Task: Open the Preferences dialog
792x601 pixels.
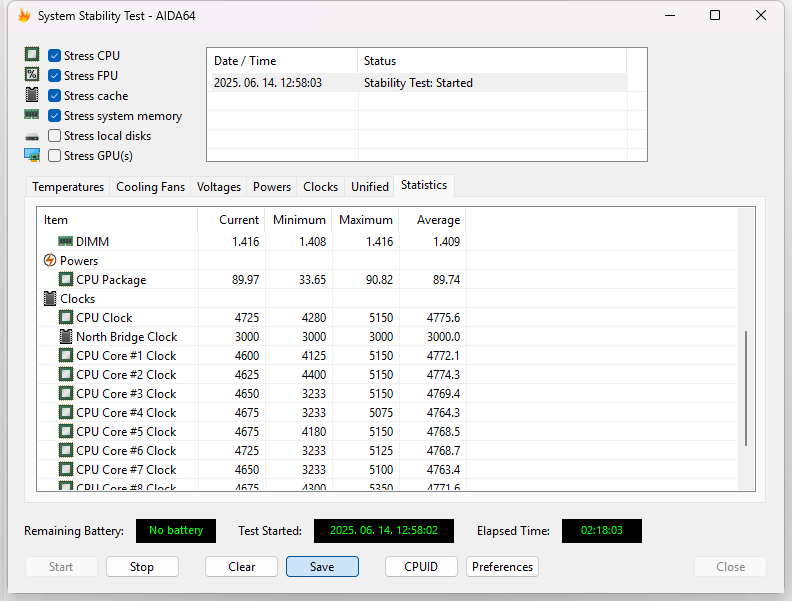Action: [502, 567]
